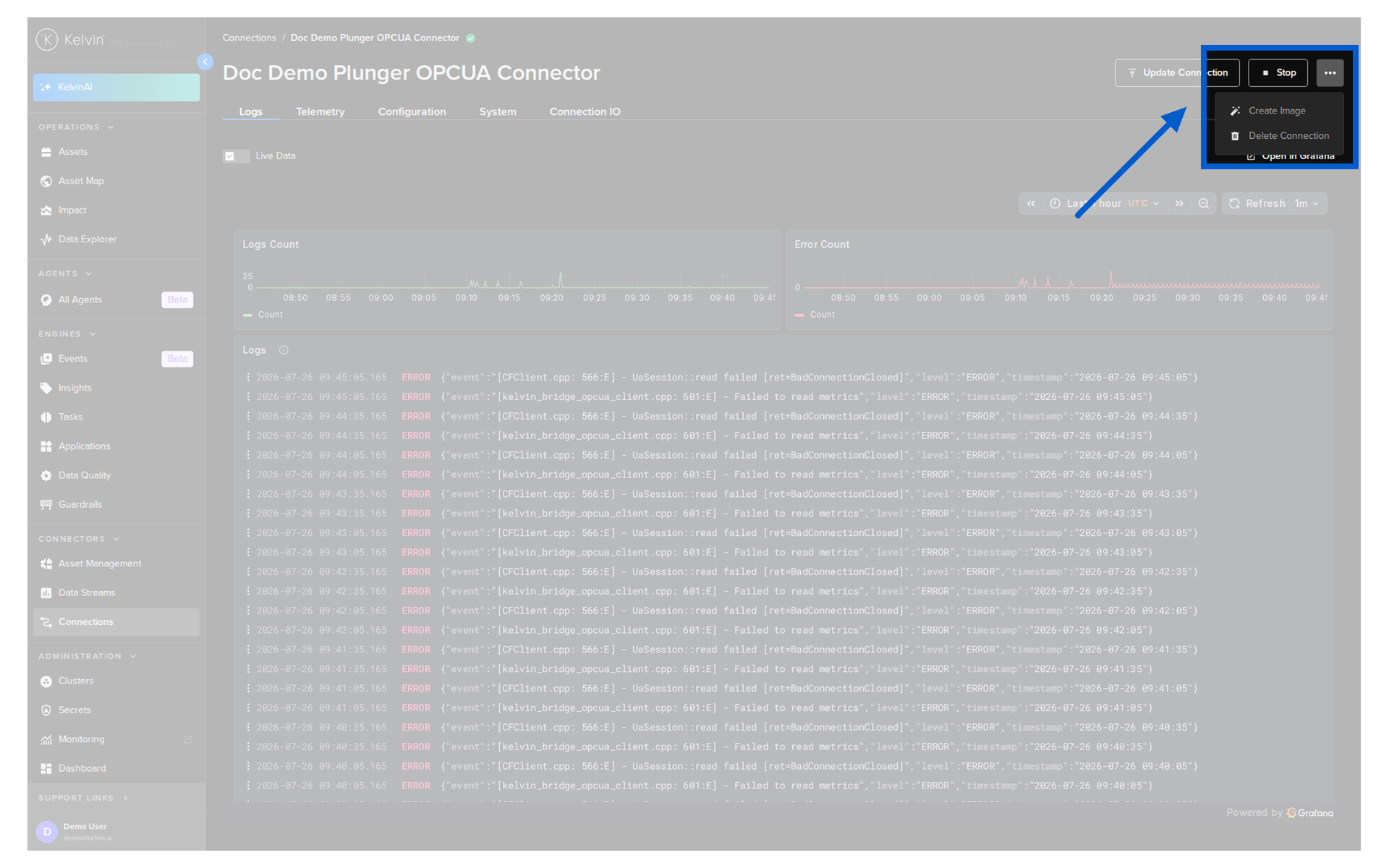Click the Beta badge beside Events
The height and width of the screenshot is (868, 1389).
click(x=177, y=359)
